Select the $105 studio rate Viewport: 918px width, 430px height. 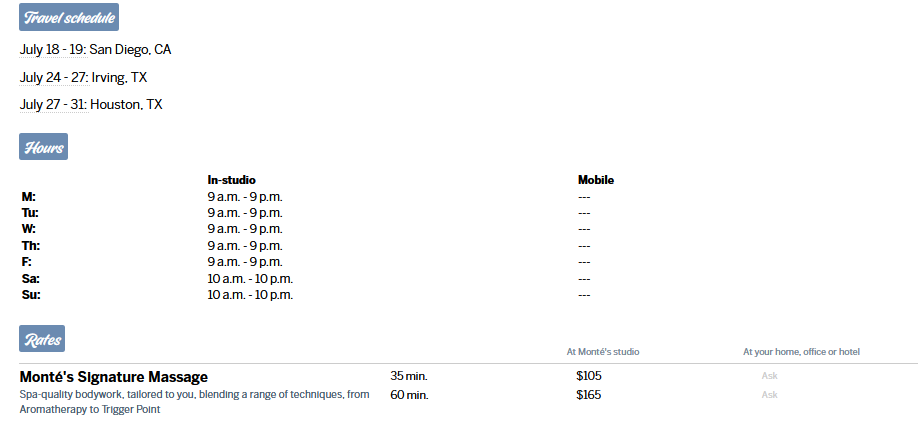click(588, 376)
